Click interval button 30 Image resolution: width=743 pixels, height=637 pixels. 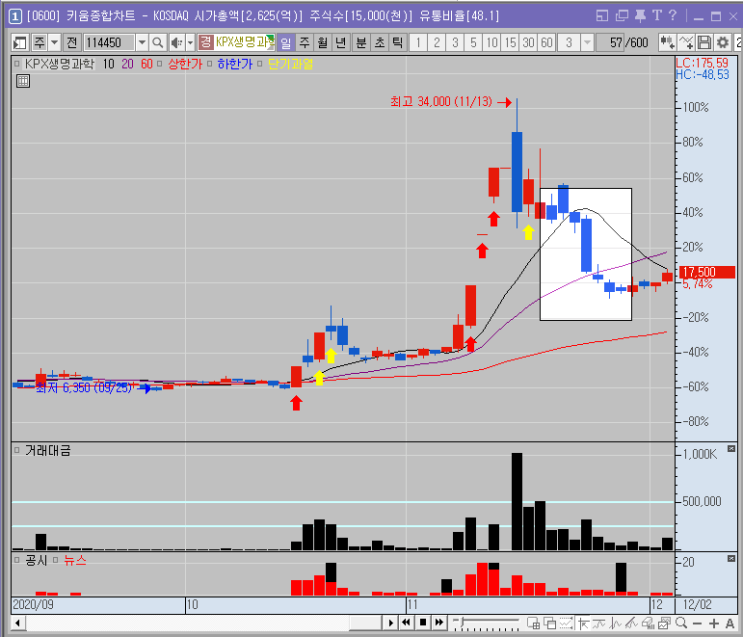click(529, 43)
